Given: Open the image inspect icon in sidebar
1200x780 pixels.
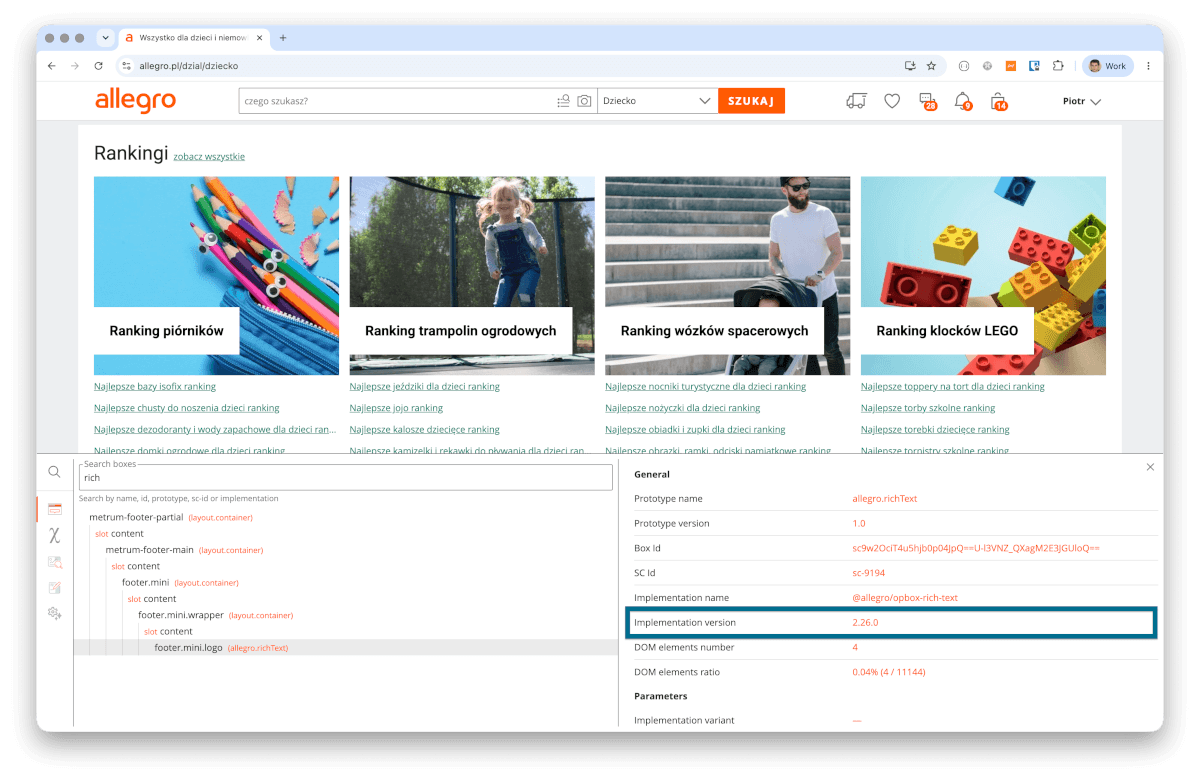Looking at the screenshot, I should pos(54,562).
